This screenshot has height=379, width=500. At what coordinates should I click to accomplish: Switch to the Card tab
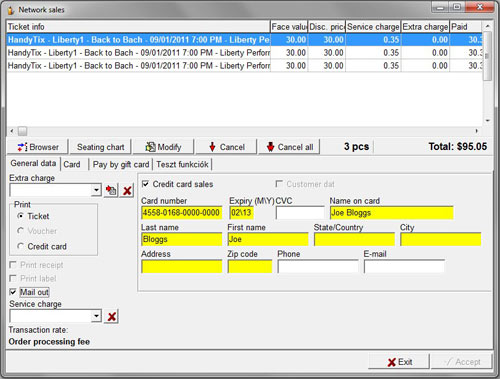click(x=72, y=164)
